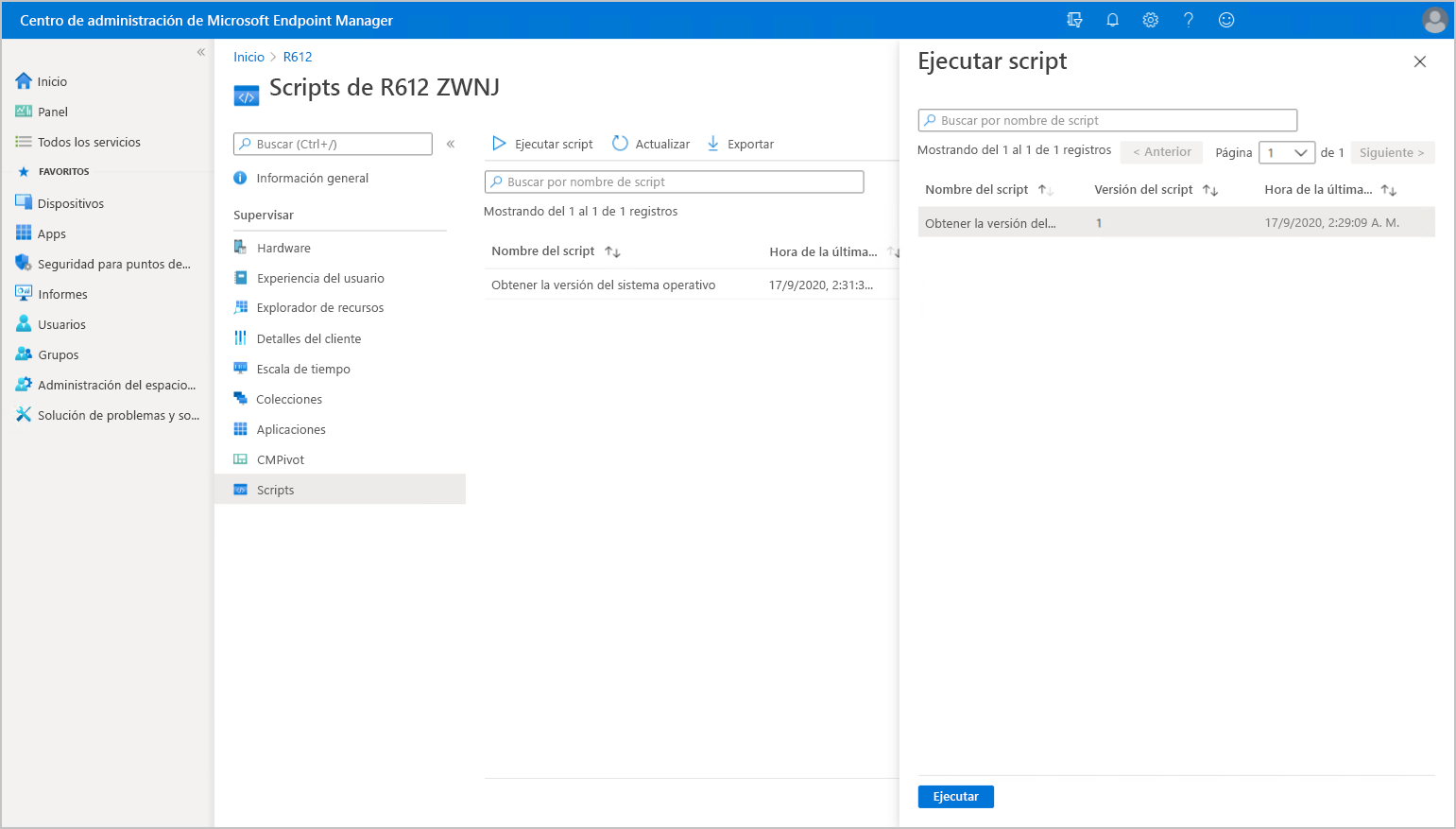Click the Anterior pagination button
The width and height of the screenshot is (1456, 829).
(1162, 152)
